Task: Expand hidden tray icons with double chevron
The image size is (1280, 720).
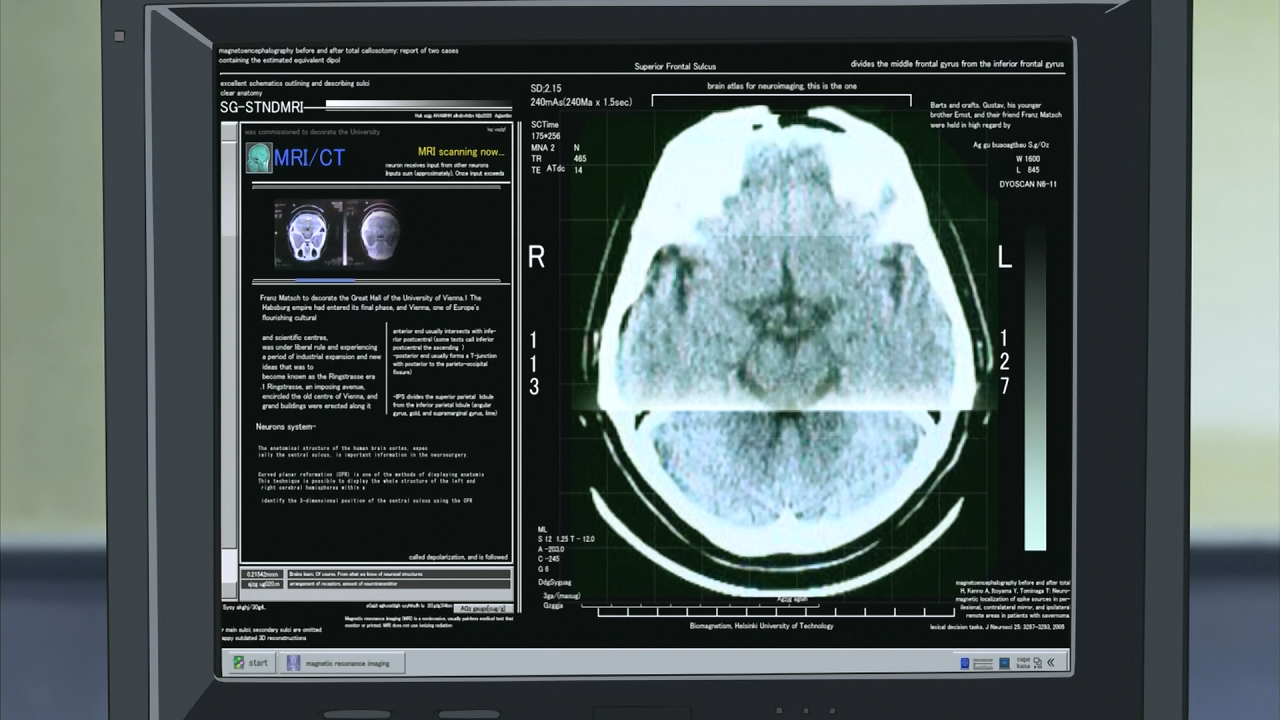Action: point(1051,662)
